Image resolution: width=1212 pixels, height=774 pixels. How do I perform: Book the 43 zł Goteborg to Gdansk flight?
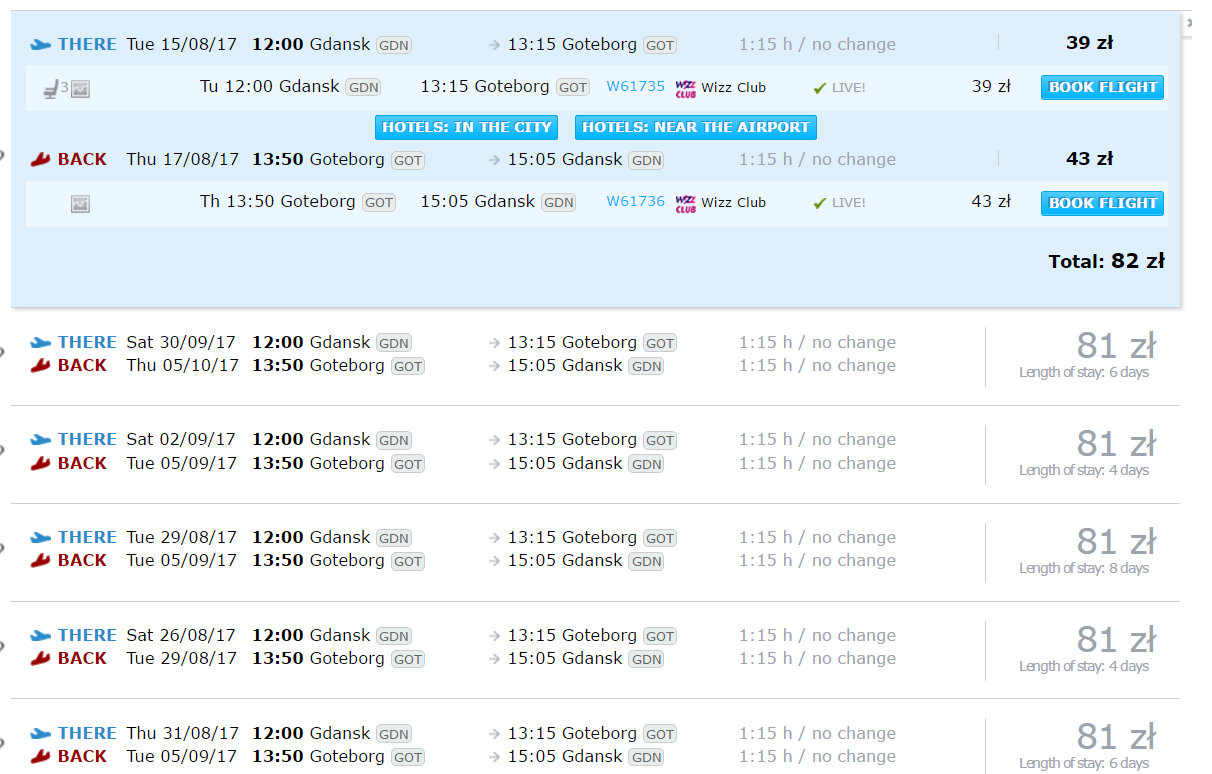tap(1102, 203)
